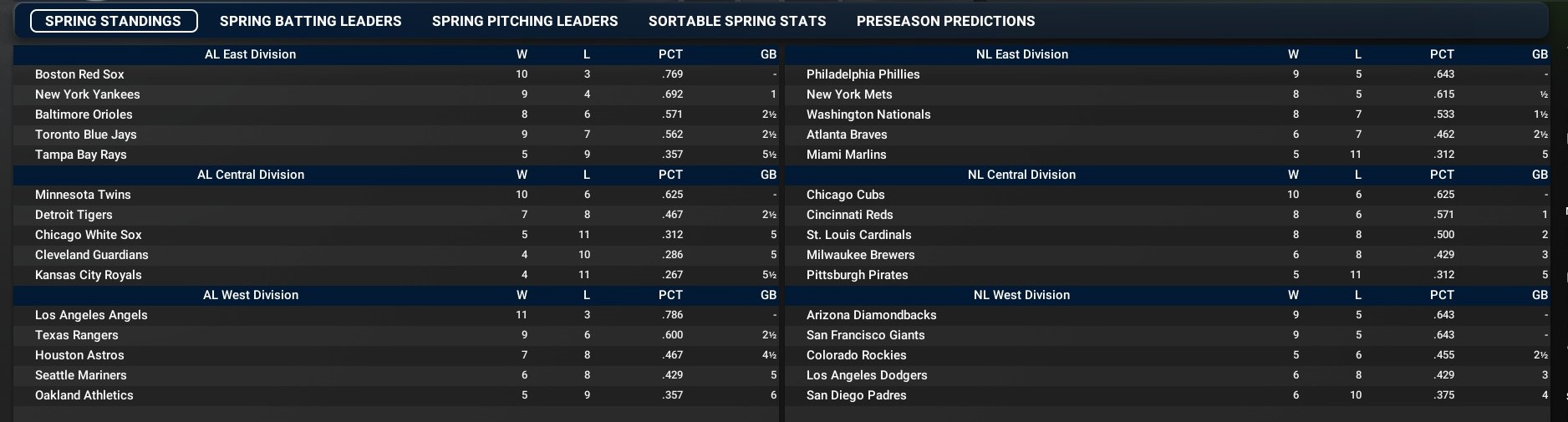Click Arizona Diamondbacks team name
1568x422 pixels.
pos(871,315)
